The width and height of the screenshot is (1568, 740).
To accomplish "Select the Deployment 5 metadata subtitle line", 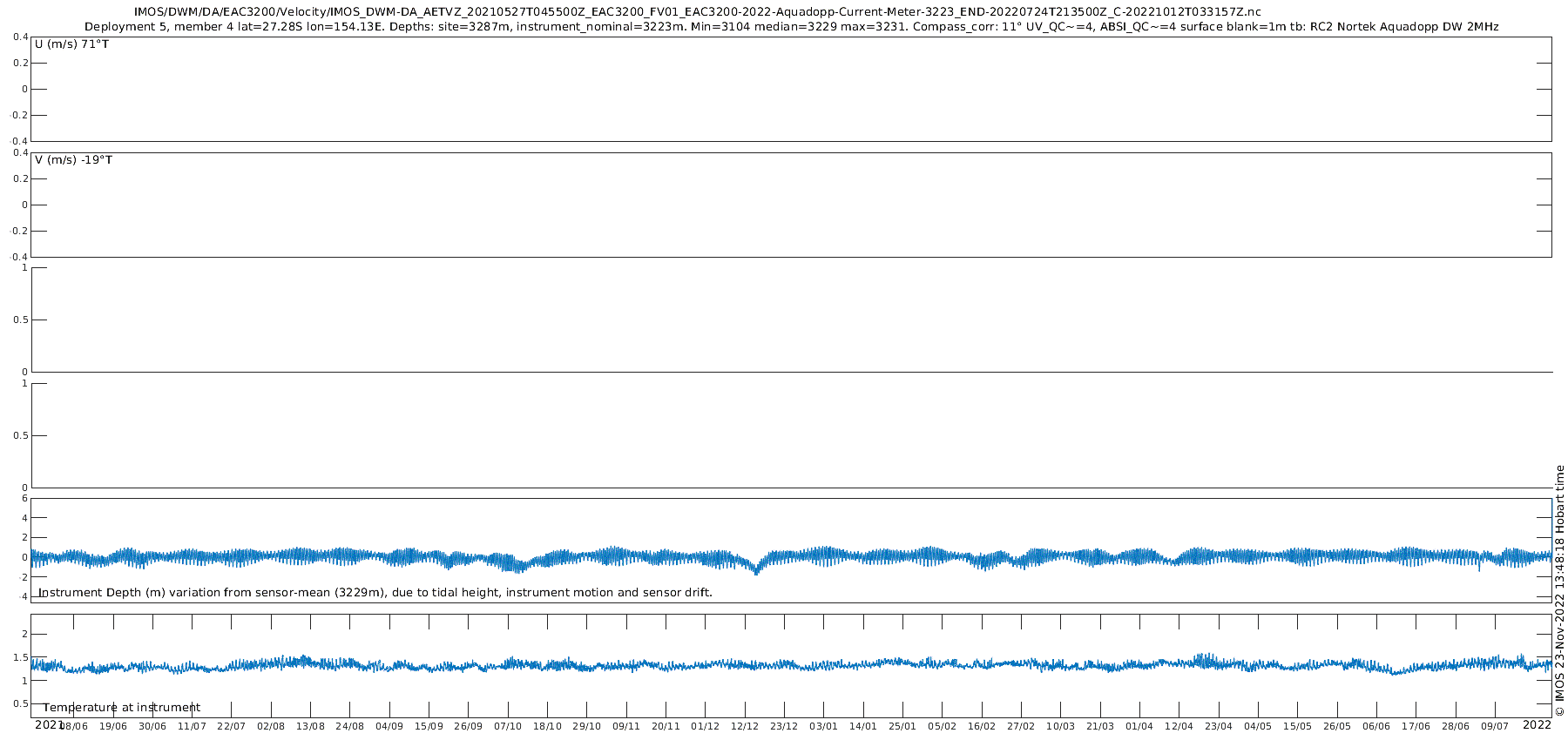I will click(791, 27).
